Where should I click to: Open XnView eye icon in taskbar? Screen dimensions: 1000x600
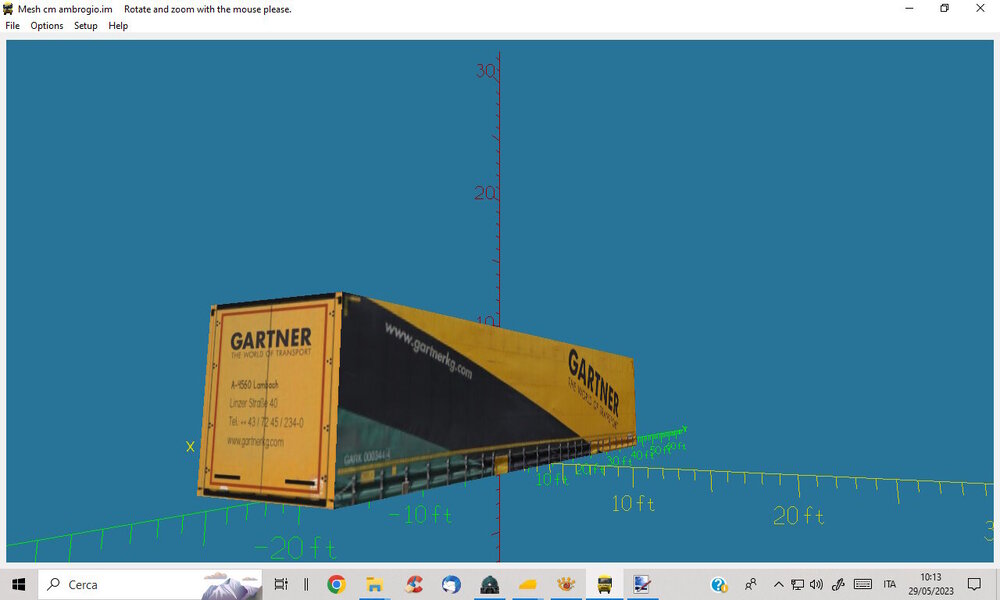[566, 584]
